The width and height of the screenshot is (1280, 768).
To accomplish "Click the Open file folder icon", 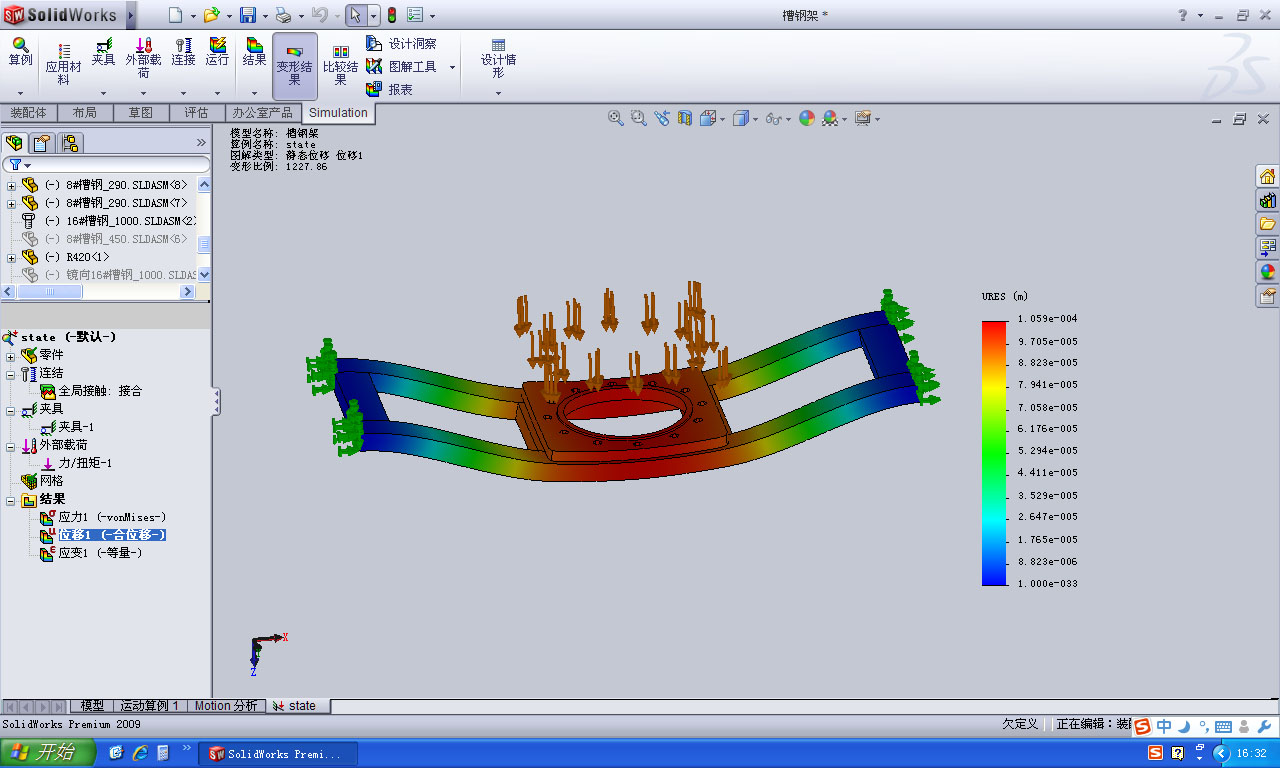I will (x=211, y=15).
